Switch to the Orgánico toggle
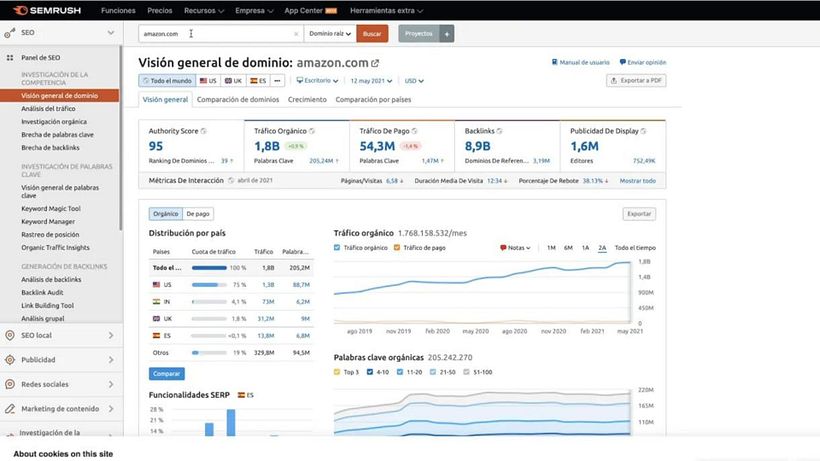The height and width of the screenshot is (461, 820). [x=166, y=214]
